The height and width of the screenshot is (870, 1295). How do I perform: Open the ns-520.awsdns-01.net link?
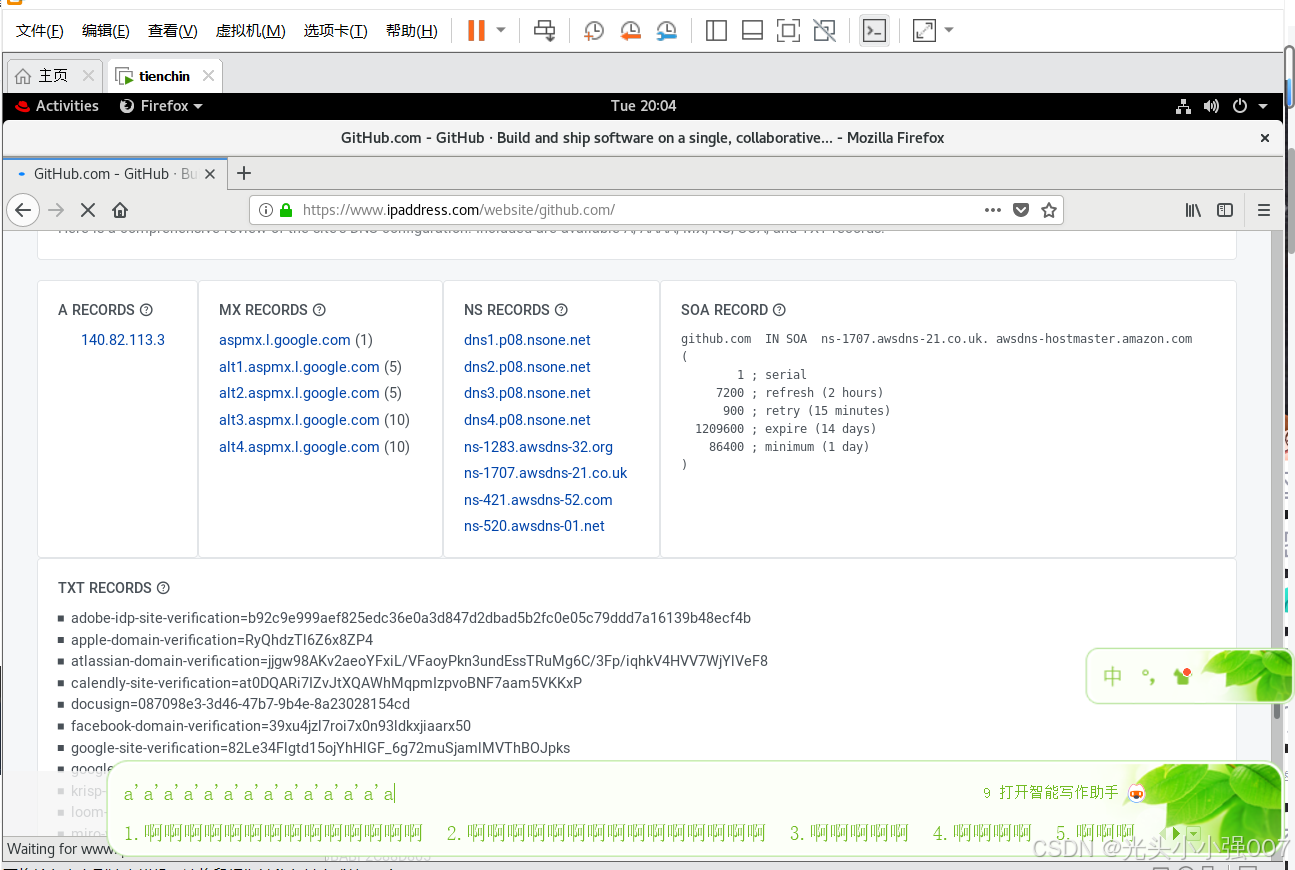pos(534,526)
